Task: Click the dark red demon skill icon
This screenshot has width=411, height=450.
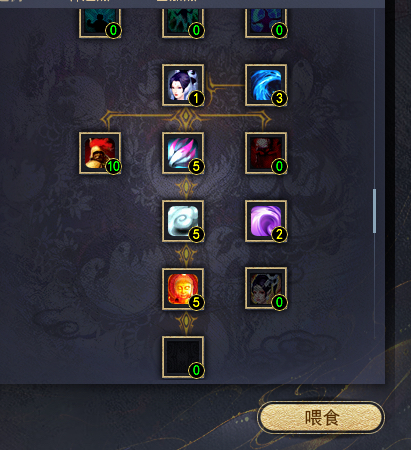Action: point(266,153)
